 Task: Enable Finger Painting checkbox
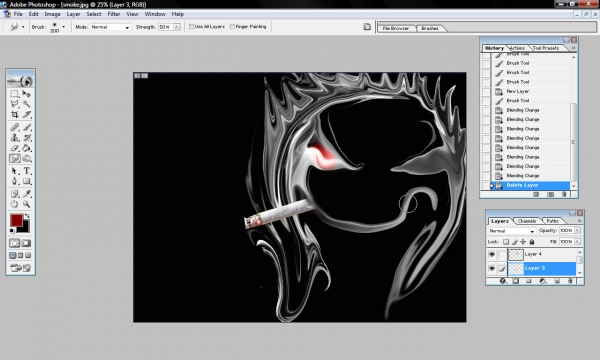click(x=232, y=27)
